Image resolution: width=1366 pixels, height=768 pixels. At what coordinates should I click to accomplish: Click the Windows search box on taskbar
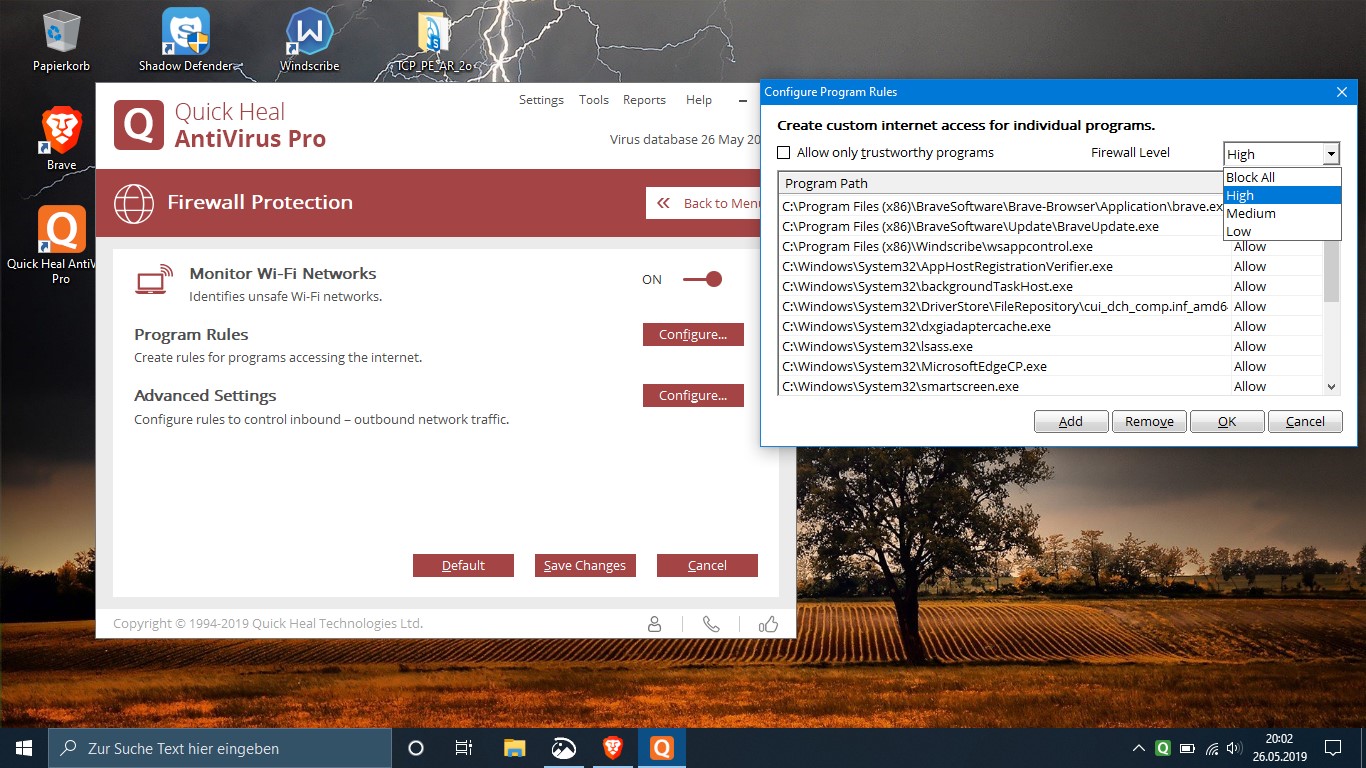click(220, 748)
